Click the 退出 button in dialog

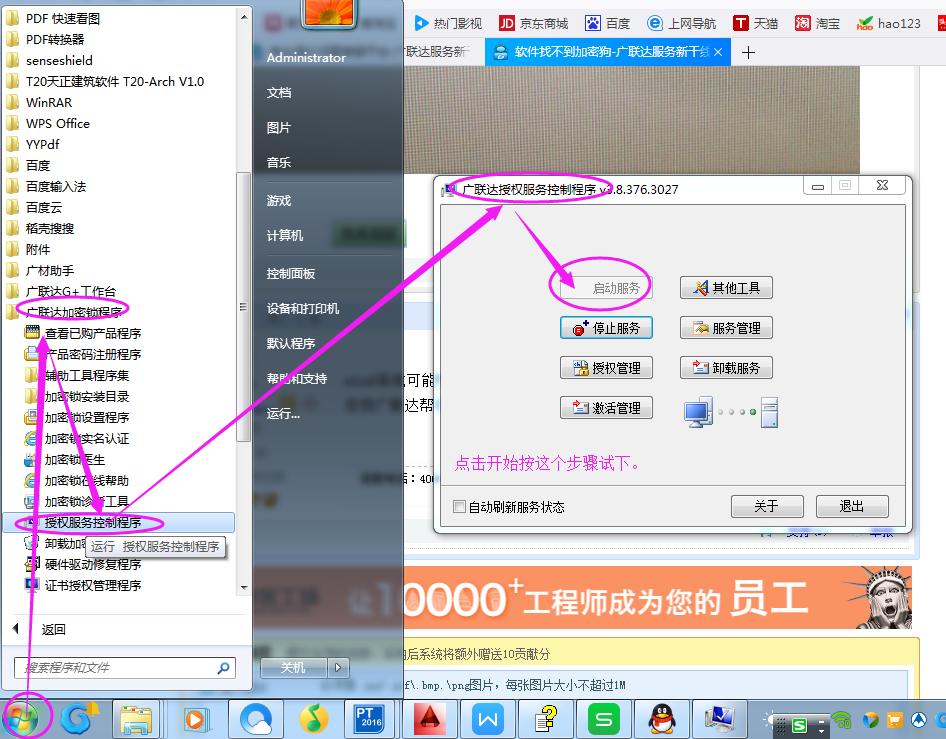(x=852, y=506)
